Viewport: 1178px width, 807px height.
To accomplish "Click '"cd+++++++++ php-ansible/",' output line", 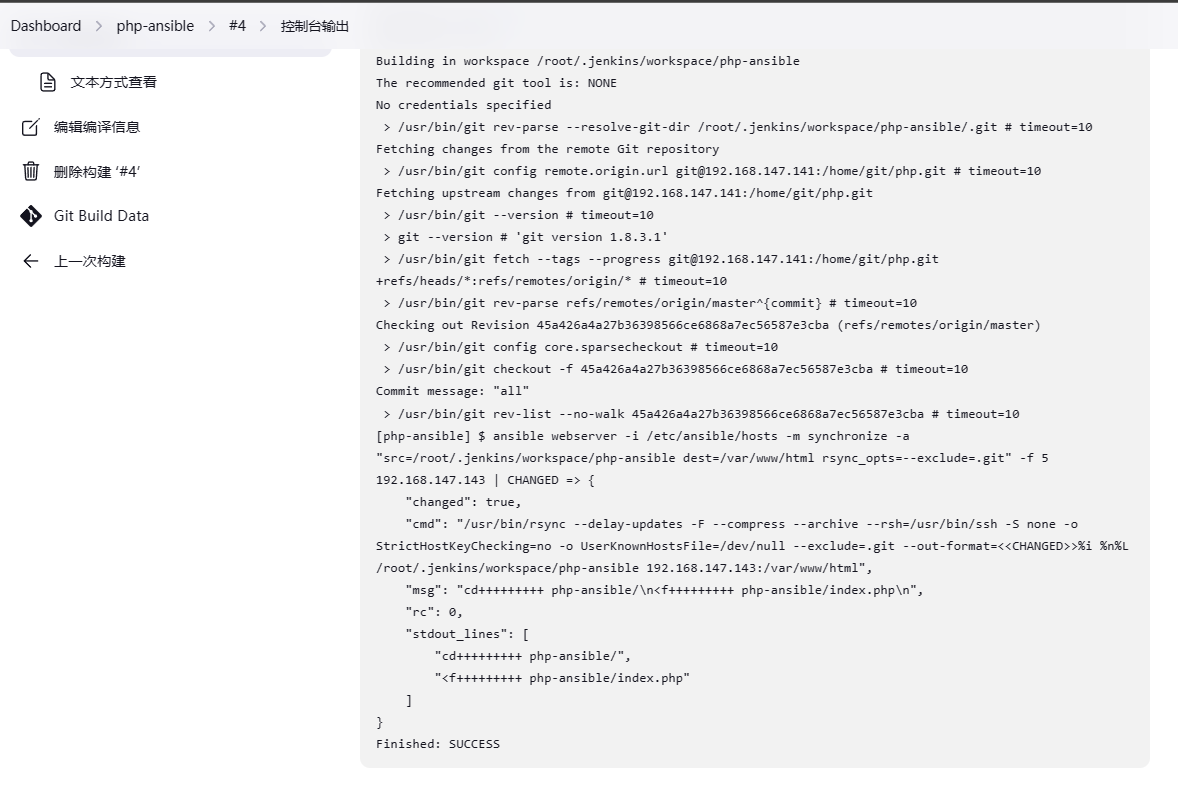I will point(533,656).
